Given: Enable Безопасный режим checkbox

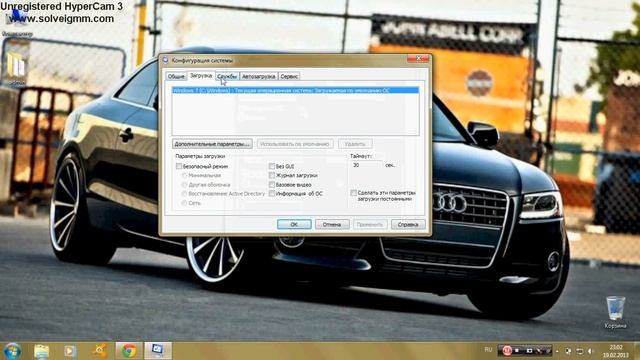Looking at the screenshot, I should click(x=179, y=166).
